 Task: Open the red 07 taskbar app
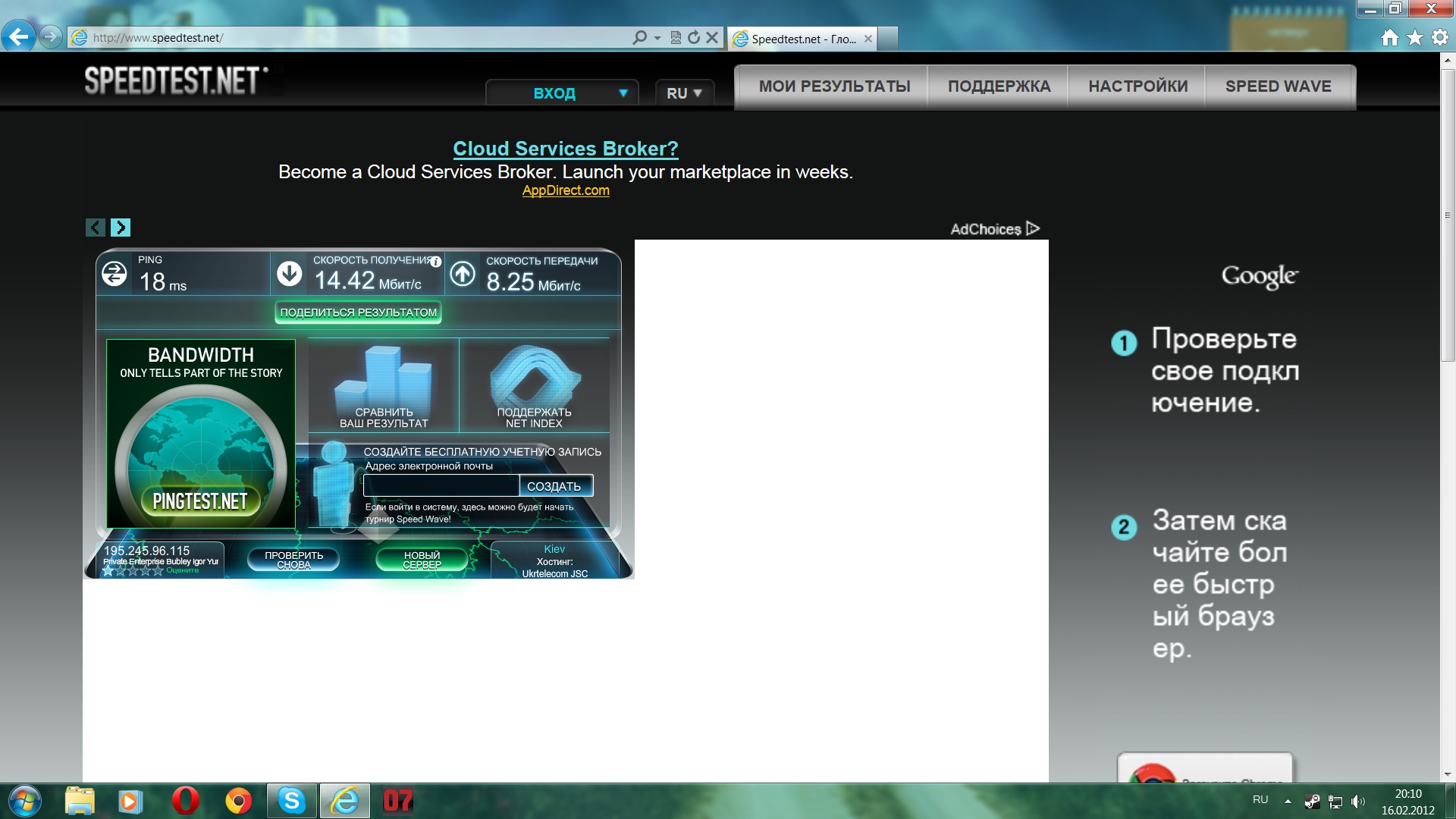pos(398,801)
